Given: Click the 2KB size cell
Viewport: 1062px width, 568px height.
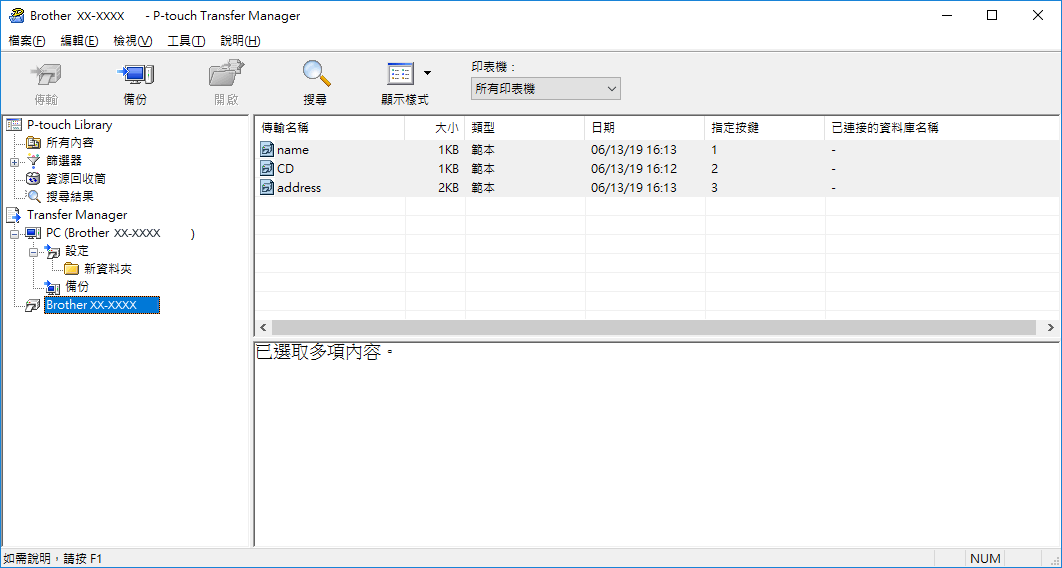Looking at the screenshot, I should pos(448,188).
